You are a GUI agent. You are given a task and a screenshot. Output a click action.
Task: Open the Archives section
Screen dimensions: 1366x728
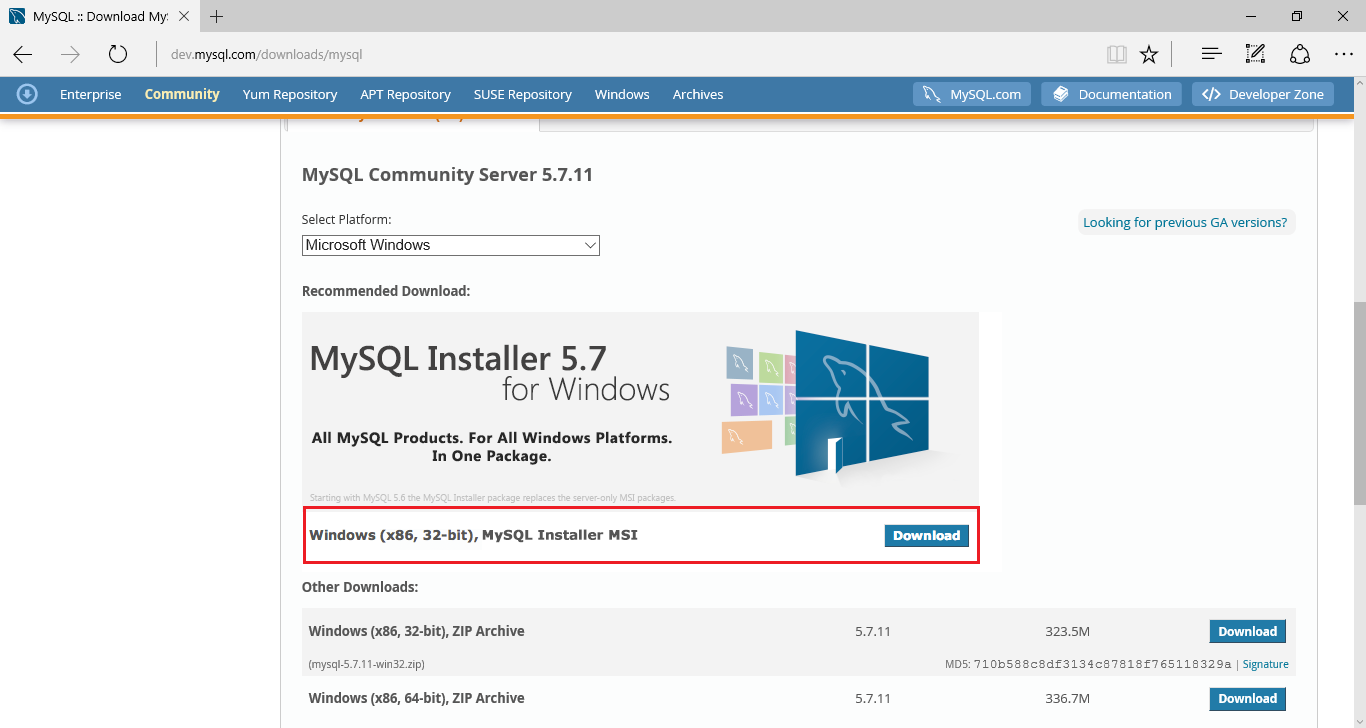coord(698,94)
